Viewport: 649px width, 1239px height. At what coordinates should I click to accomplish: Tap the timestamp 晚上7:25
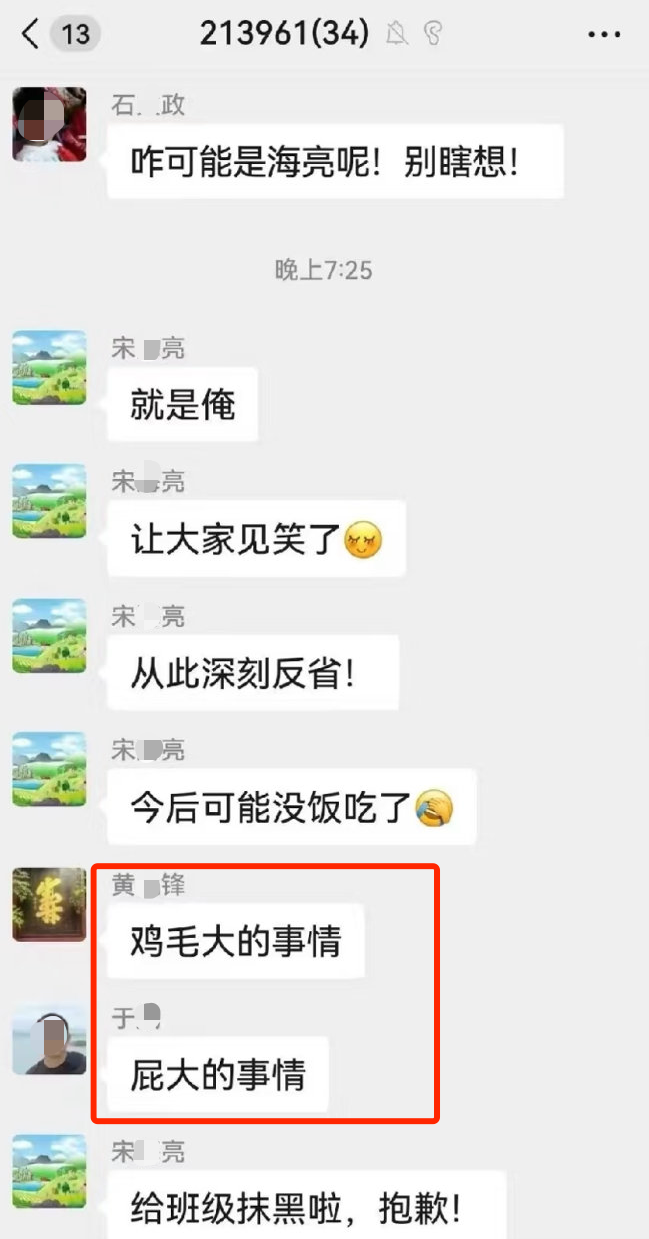[x=324, y=269]
